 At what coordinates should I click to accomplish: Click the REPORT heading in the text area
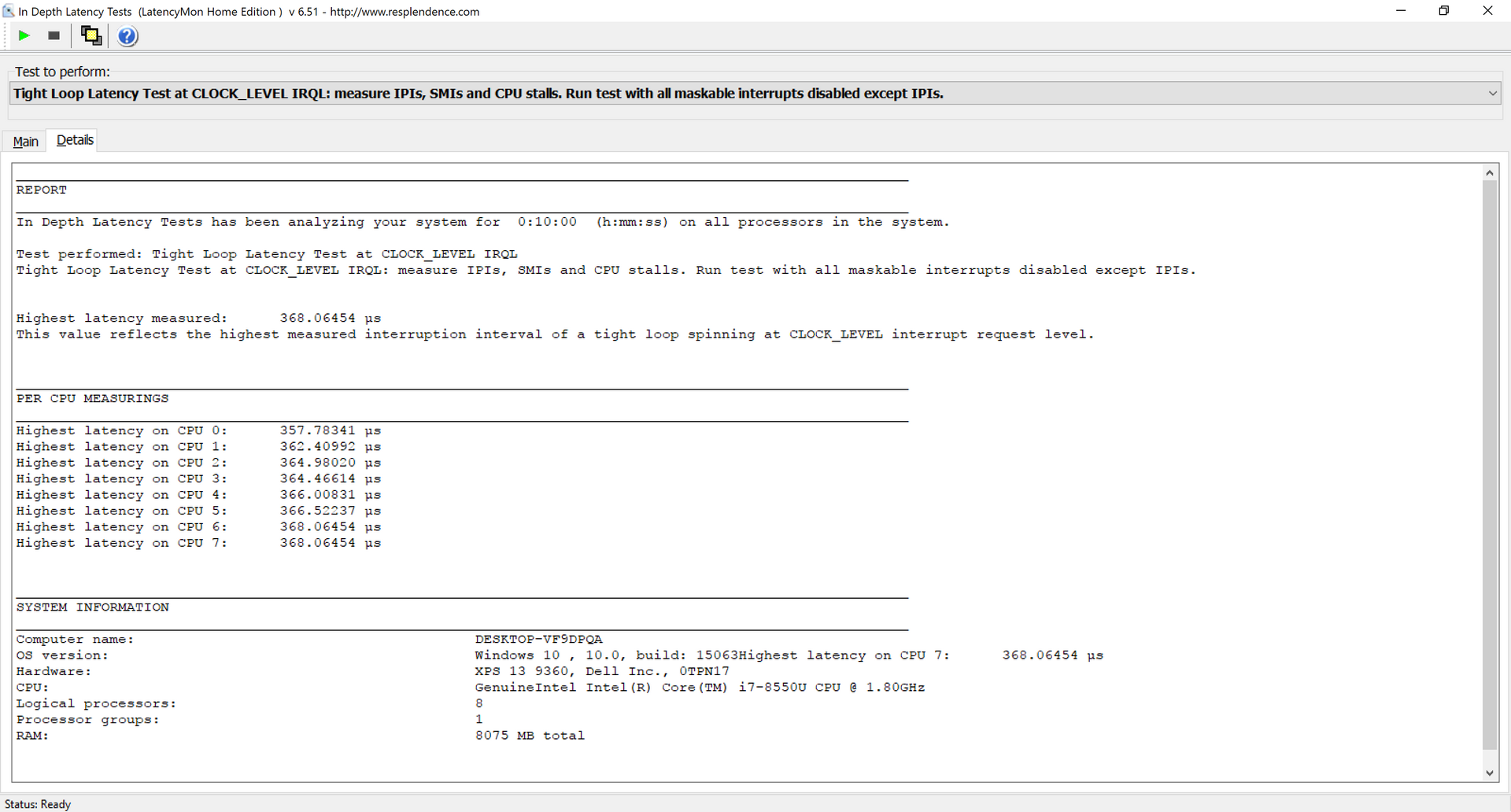[42, 190]
